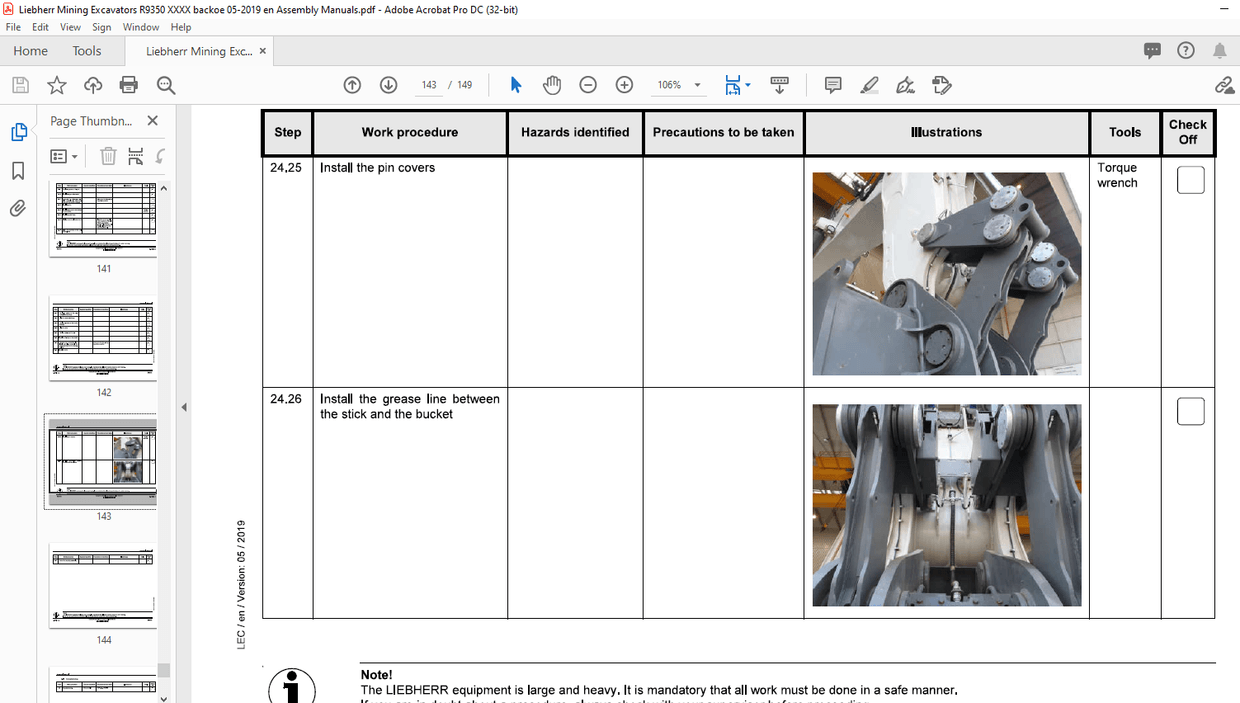
Task: Tick the Check Off box for step 24.26
Action: tap(1189, 411)
